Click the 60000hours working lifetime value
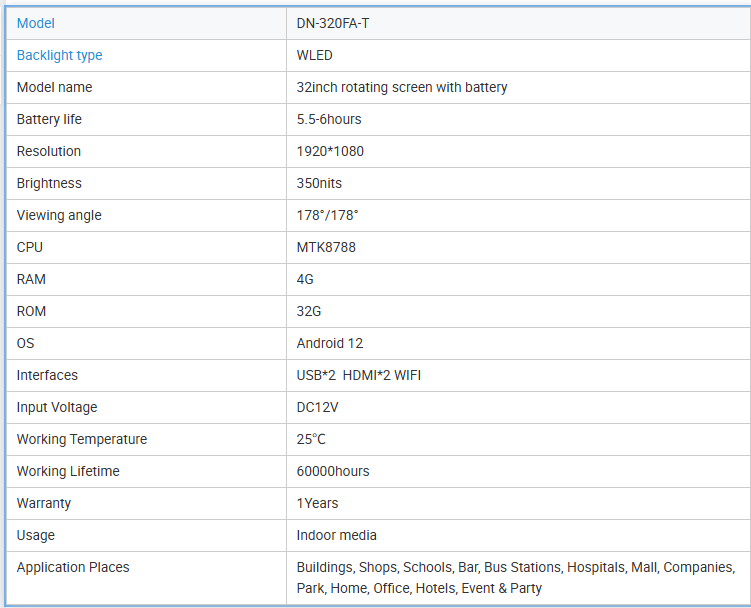Image resolution: width=751 pixels, height=608 pixels. coord(333,471)
